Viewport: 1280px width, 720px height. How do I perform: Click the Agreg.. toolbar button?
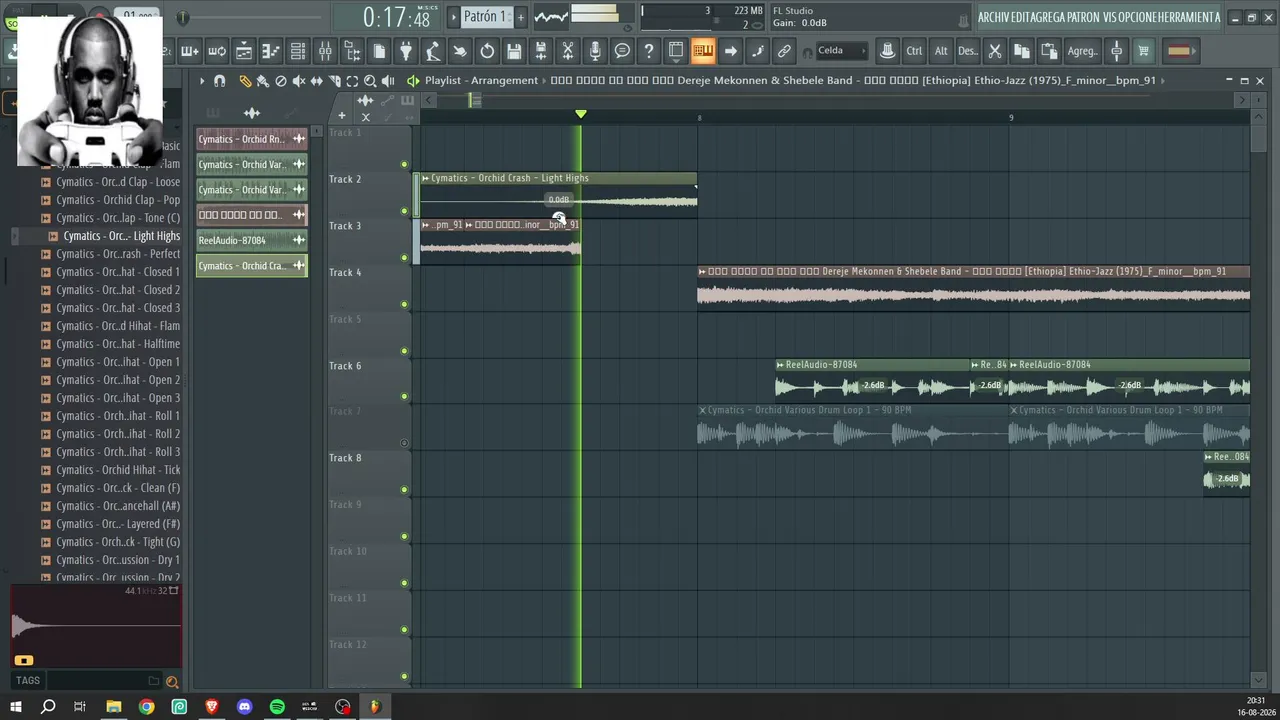[1082, 51]
